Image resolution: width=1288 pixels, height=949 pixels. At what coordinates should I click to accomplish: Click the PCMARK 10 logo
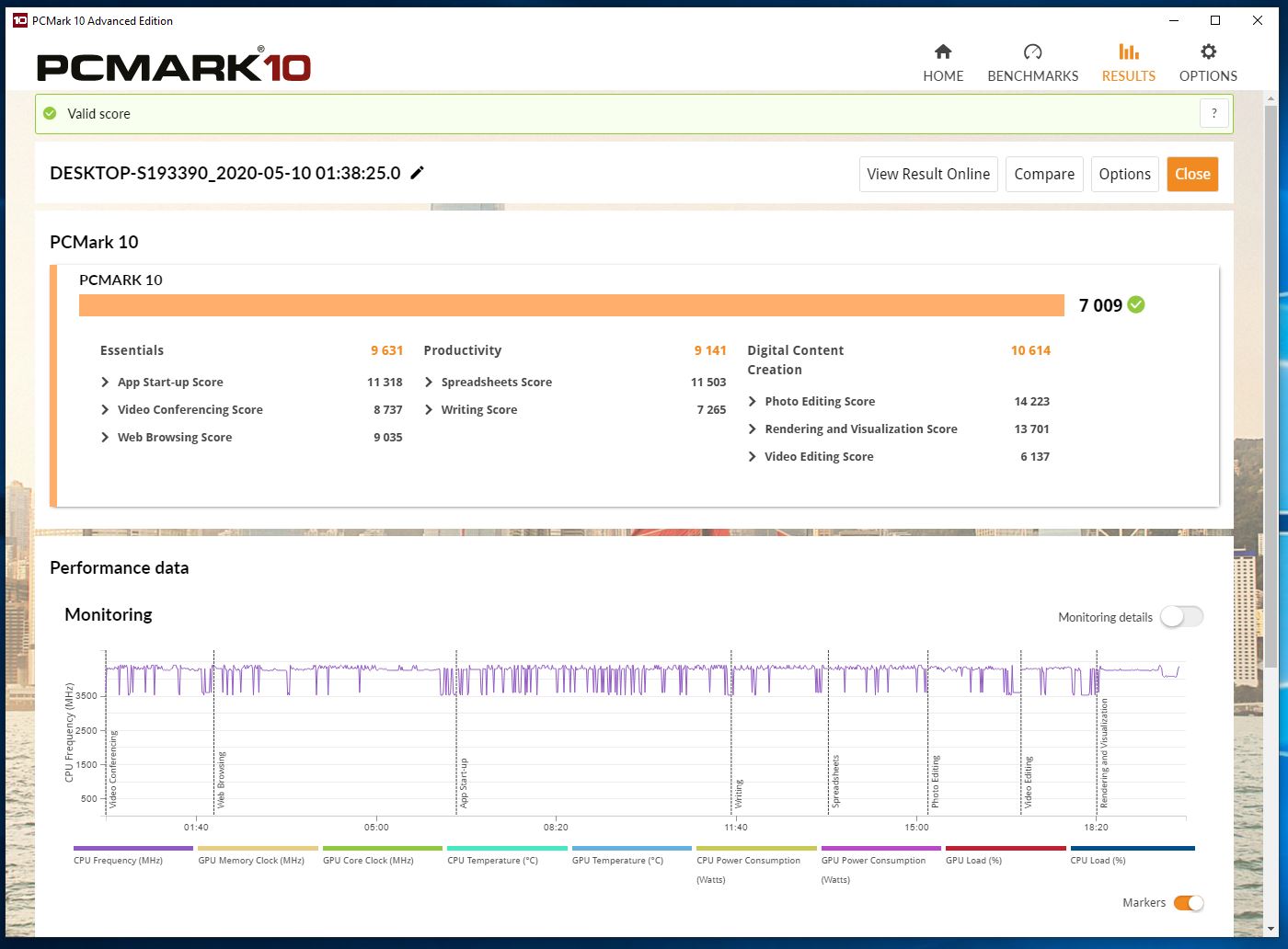point(174,66)
